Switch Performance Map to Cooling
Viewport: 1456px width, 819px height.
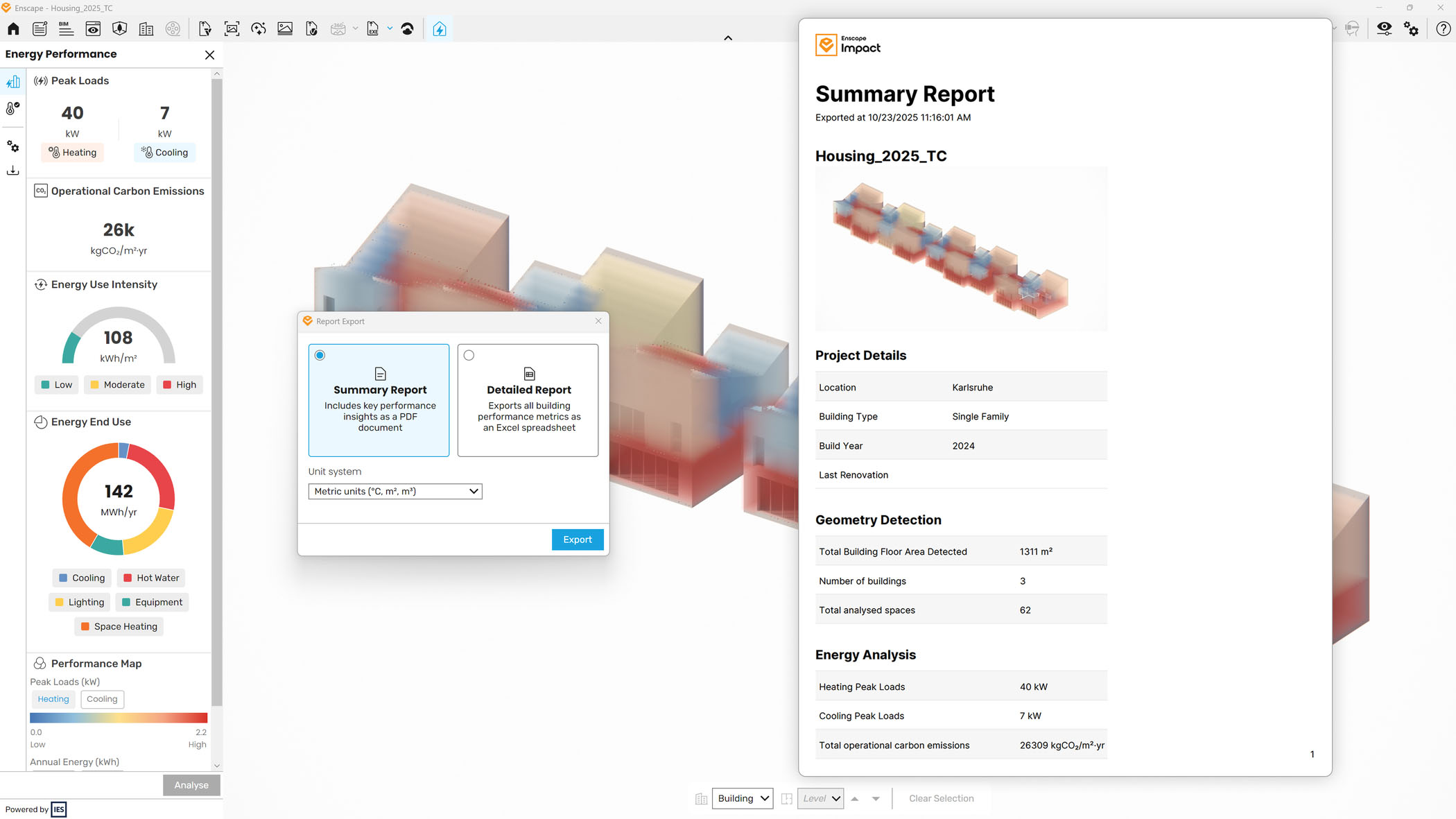pyautogui.click(x=102, y=699)
